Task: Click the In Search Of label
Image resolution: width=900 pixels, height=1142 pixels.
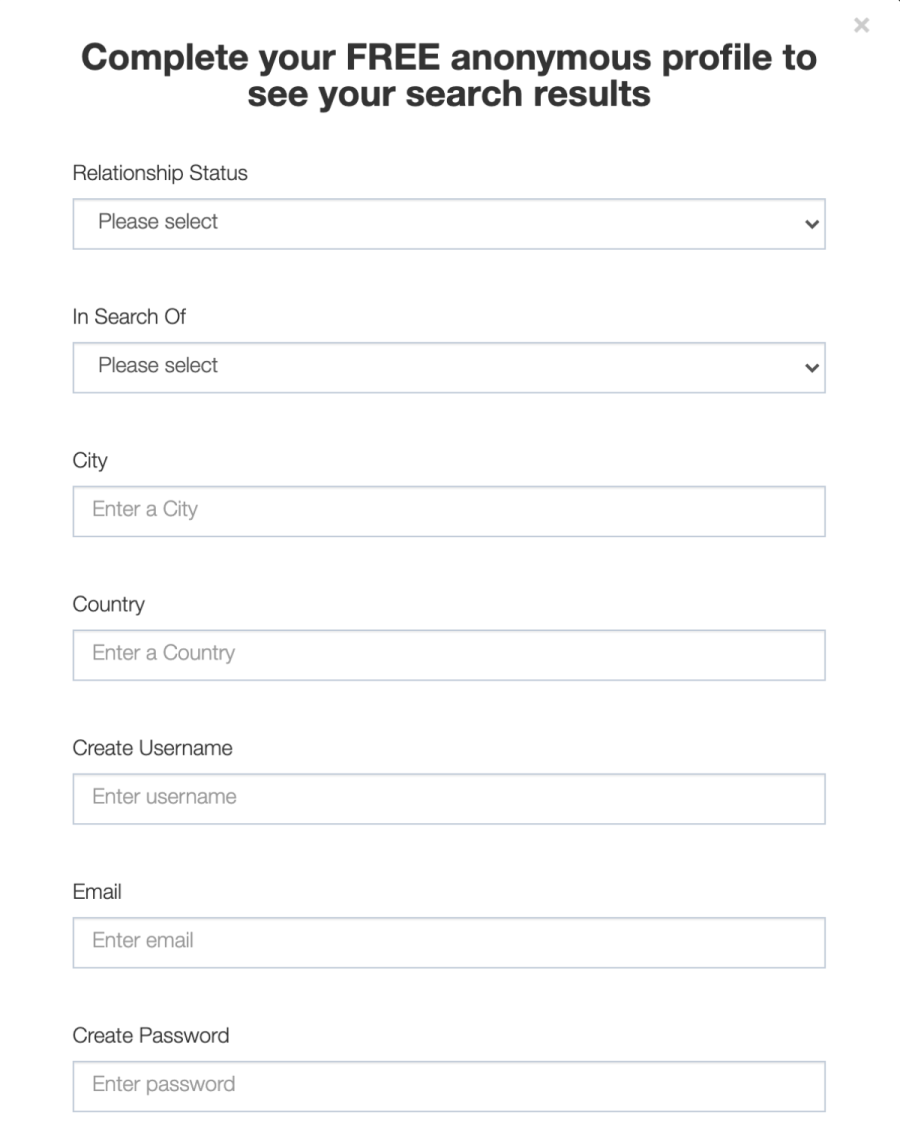Action: tap(129, 317)
